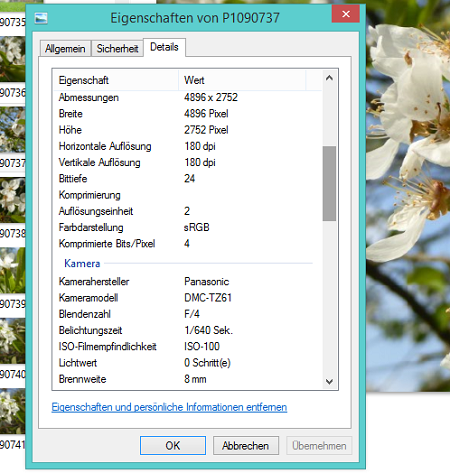Close the Eigenschaften dialog with the X
This screenshot has height=473, width=450.
pos(346,14)
